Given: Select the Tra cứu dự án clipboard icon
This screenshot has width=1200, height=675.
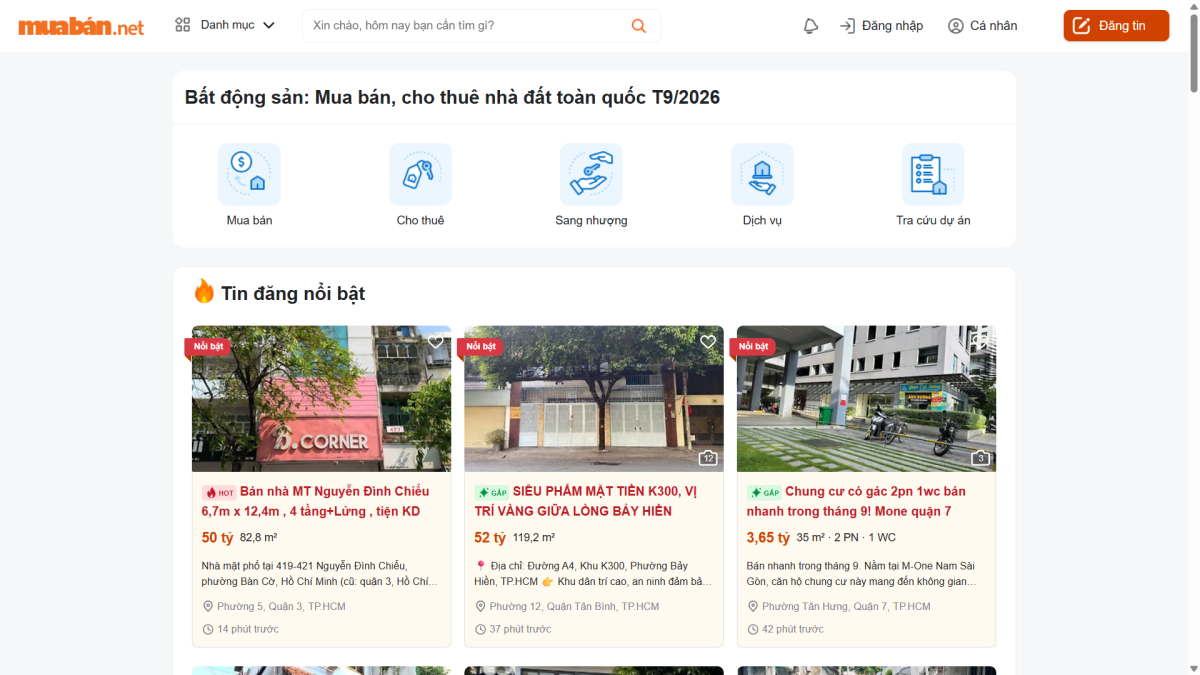Looking at the screenshot, I should click(x=933, y=174).
